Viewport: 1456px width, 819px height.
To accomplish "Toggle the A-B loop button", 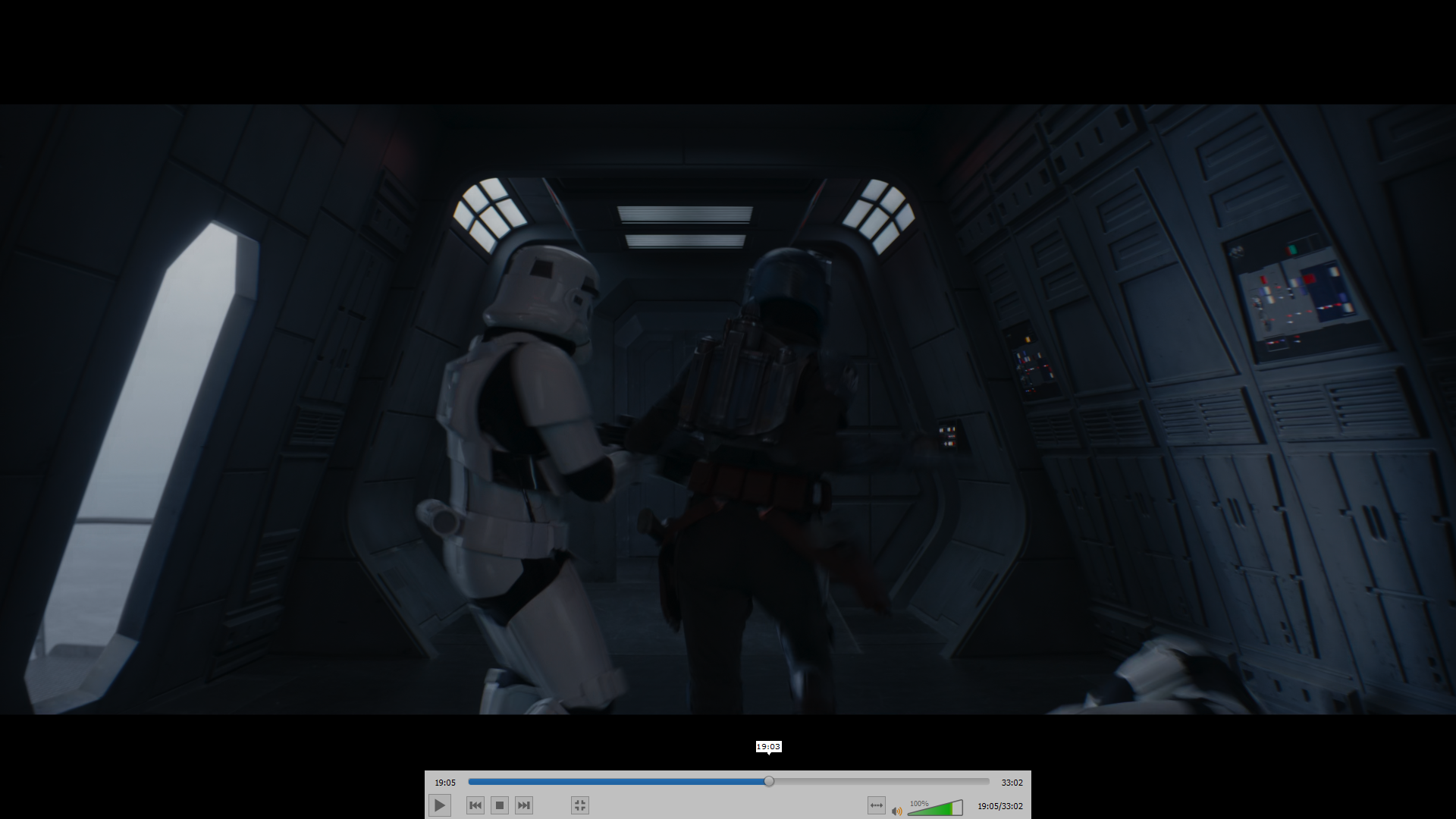I will tap(876, 805).
